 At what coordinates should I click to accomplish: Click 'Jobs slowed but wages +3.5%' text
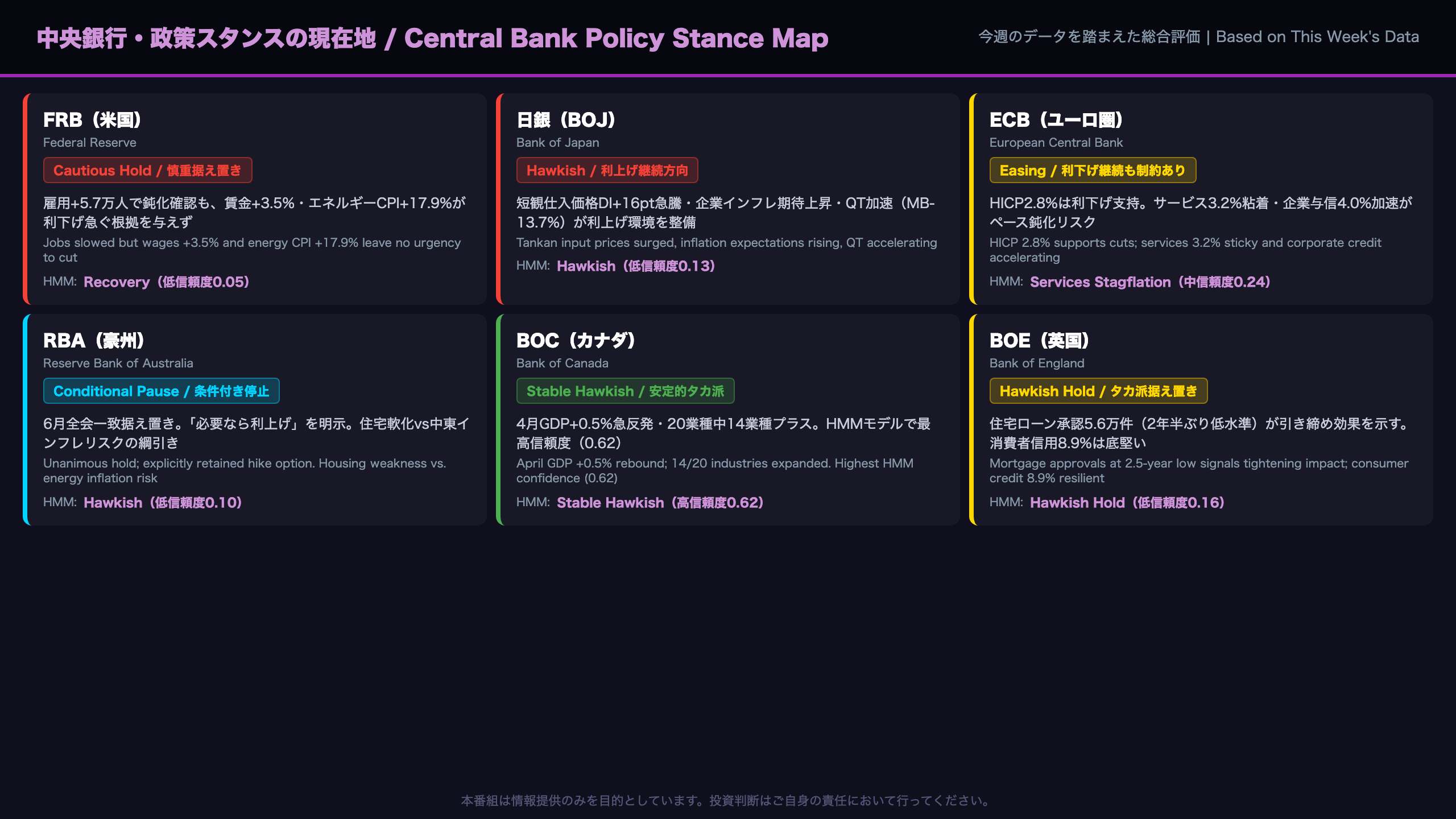252,250
